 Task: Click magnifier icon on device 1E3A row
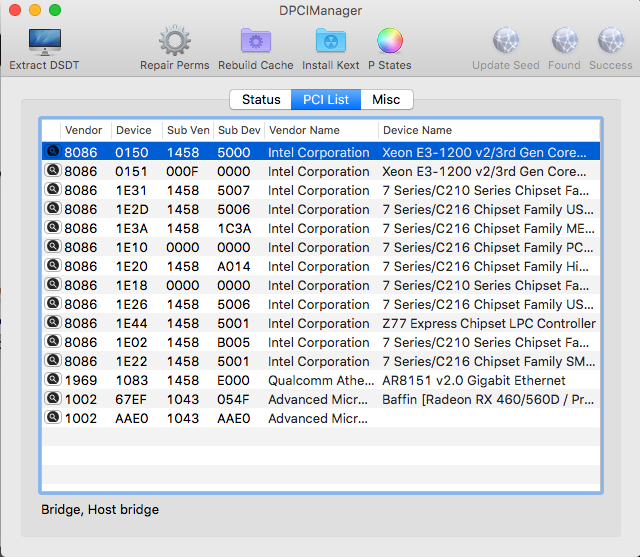pos(53,227)
